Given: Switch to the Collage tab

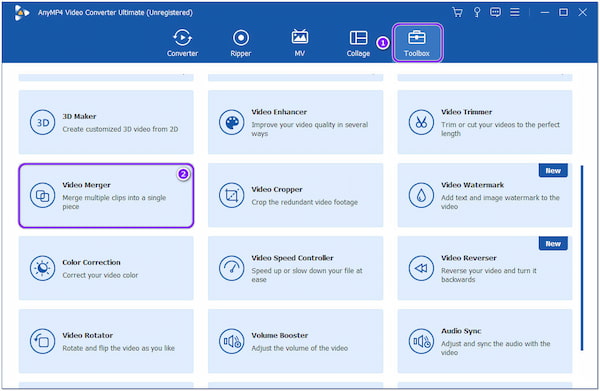Looking at the screenshot, I should tap(358, 43).
